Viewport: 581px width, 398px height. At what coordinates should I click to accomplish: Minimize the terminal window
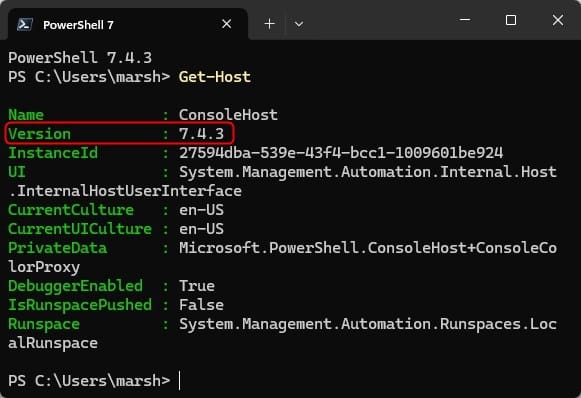point(465,19)
